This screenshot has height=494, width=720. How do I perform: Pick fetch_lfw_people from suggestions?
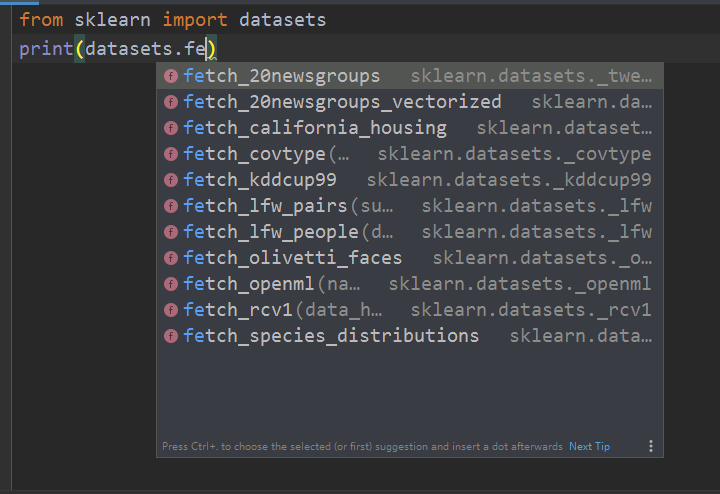point(410,232)
